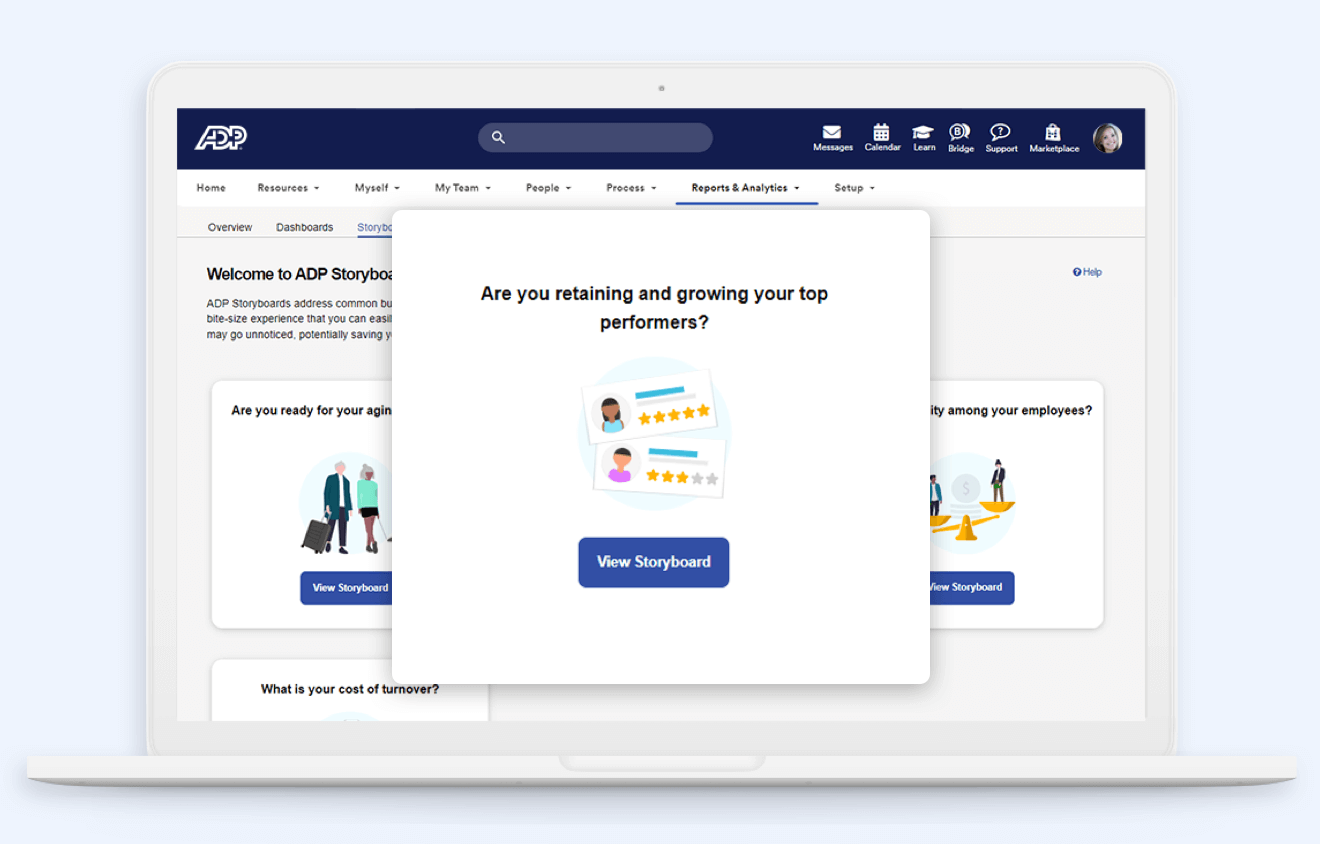Viewport: 1320px width, 844px height.
Task: Click the magnifying glass in the search bar
Action: tap(498, 137)
